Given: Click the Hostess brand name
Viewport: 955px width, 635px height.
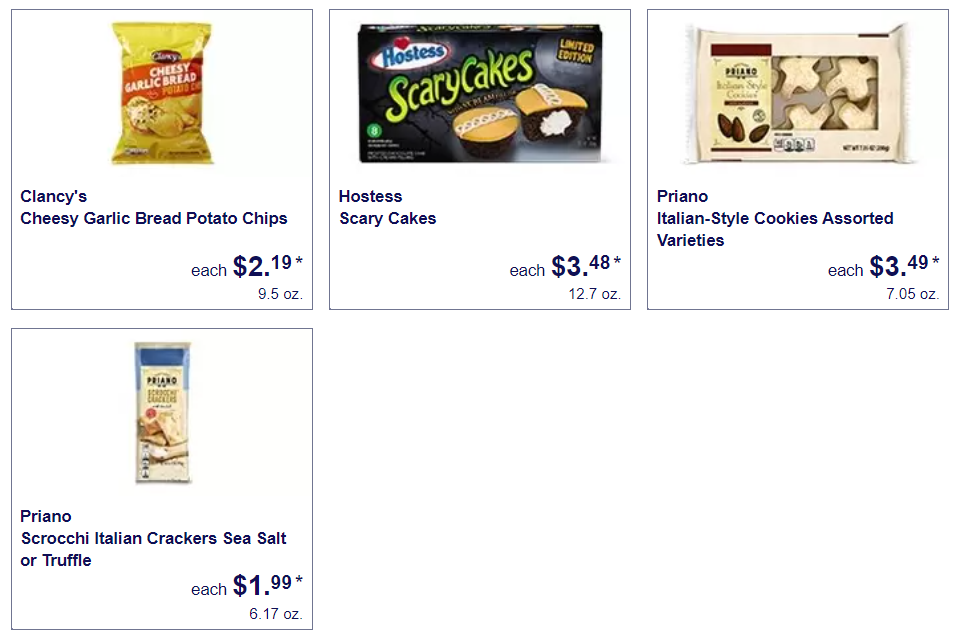Looking at the screenshot, I should coord(370,197).
